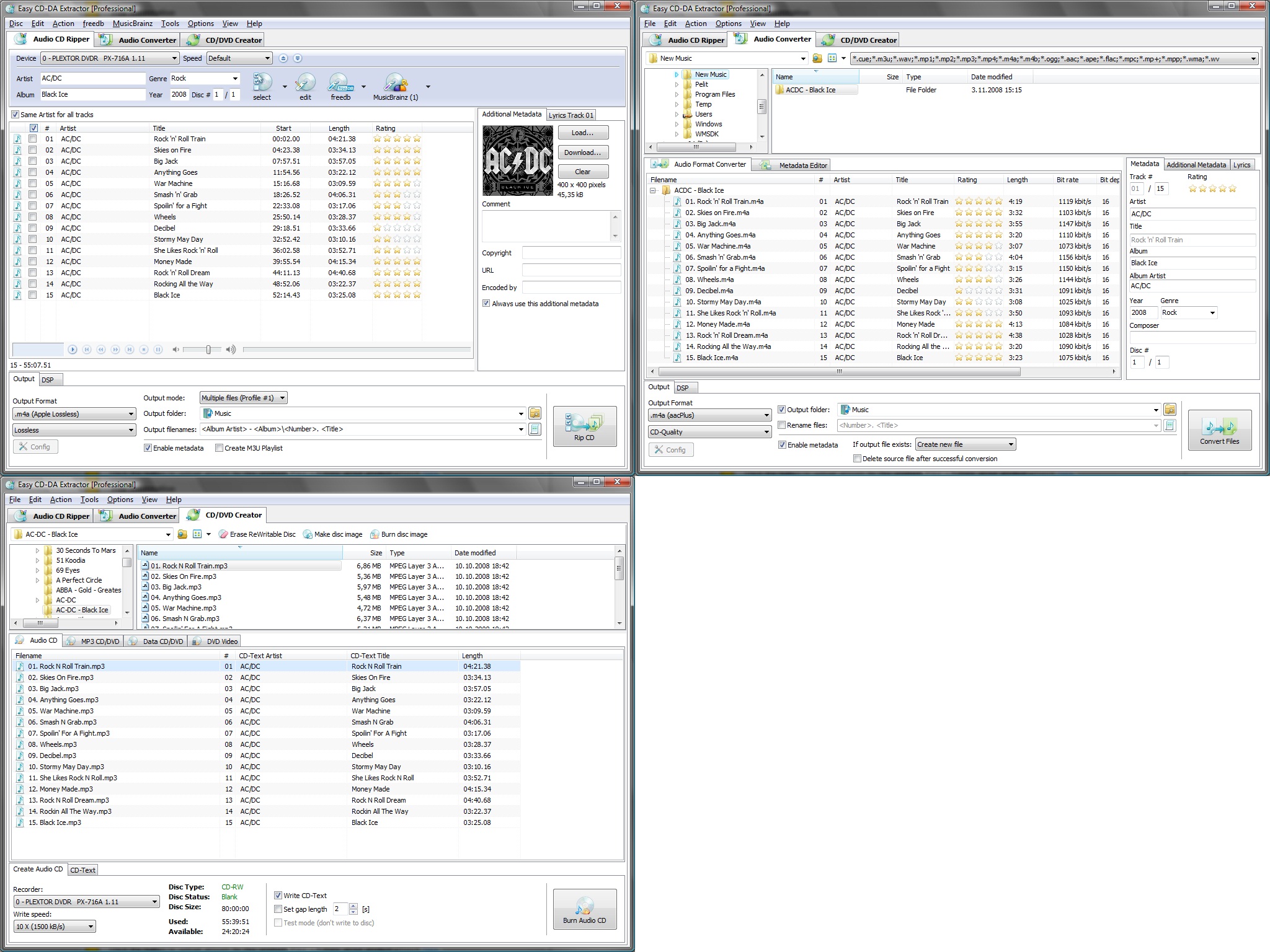This screenshot has width=1270, height=952.
Task: Click the Composer field in the Metadata panel
Action: 1192,337
